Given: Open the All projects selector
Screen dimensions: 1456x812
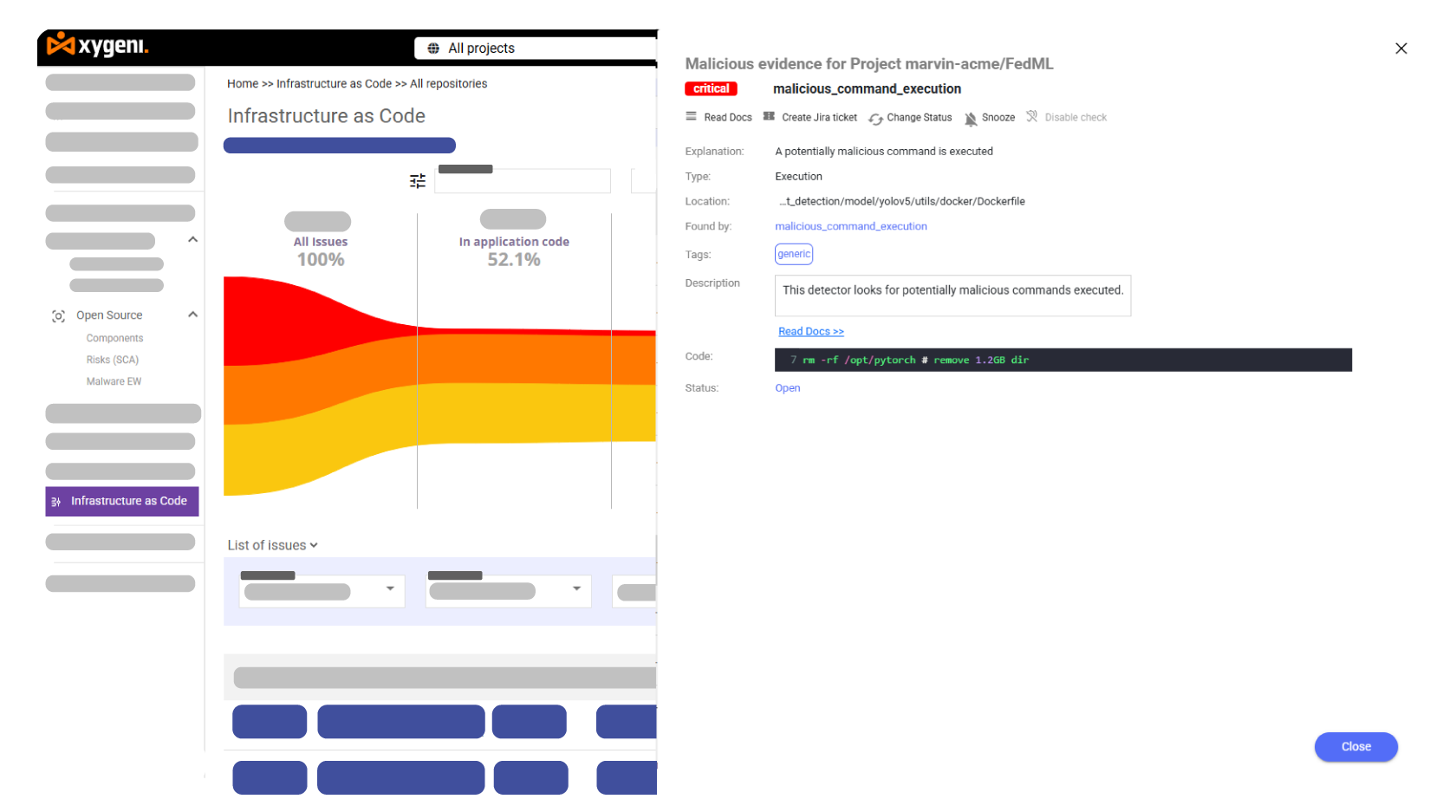Looking at the screenshot, I should (536, 49).
